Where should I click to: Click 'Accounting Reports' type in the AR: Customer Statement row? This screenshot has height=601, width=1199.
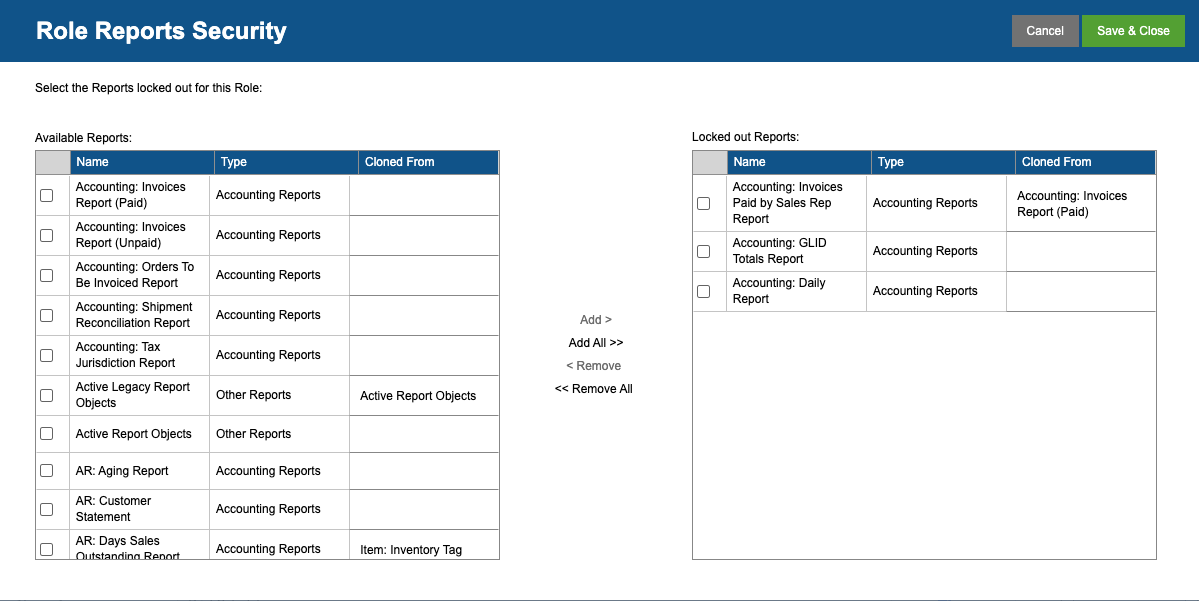click(x=268, y=508)
